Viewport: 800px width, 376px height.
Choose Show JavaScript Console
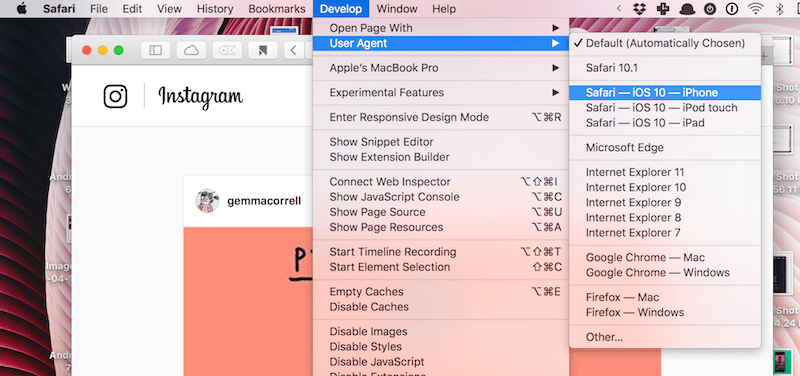point(441,197)
